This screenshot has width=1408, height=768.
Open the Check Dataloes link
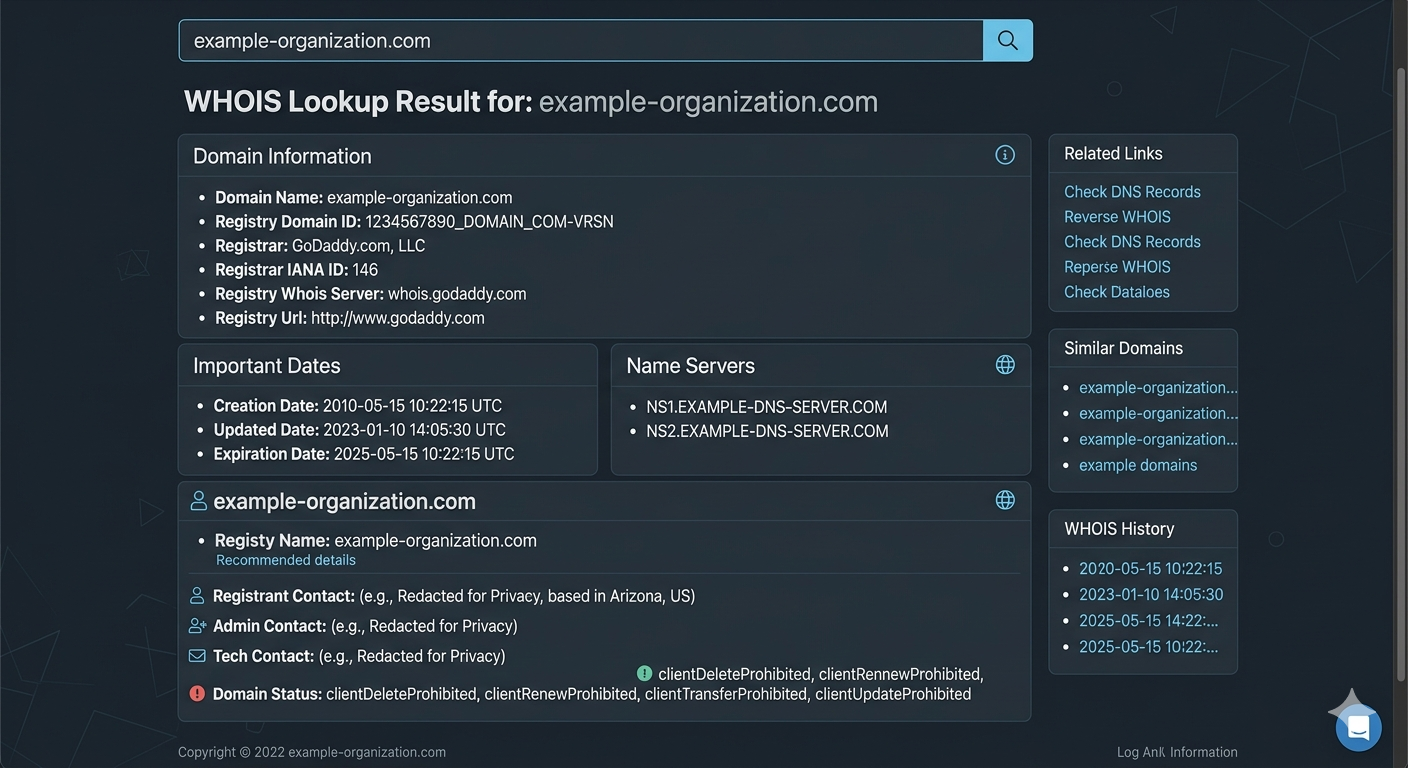pos(1116,292)
